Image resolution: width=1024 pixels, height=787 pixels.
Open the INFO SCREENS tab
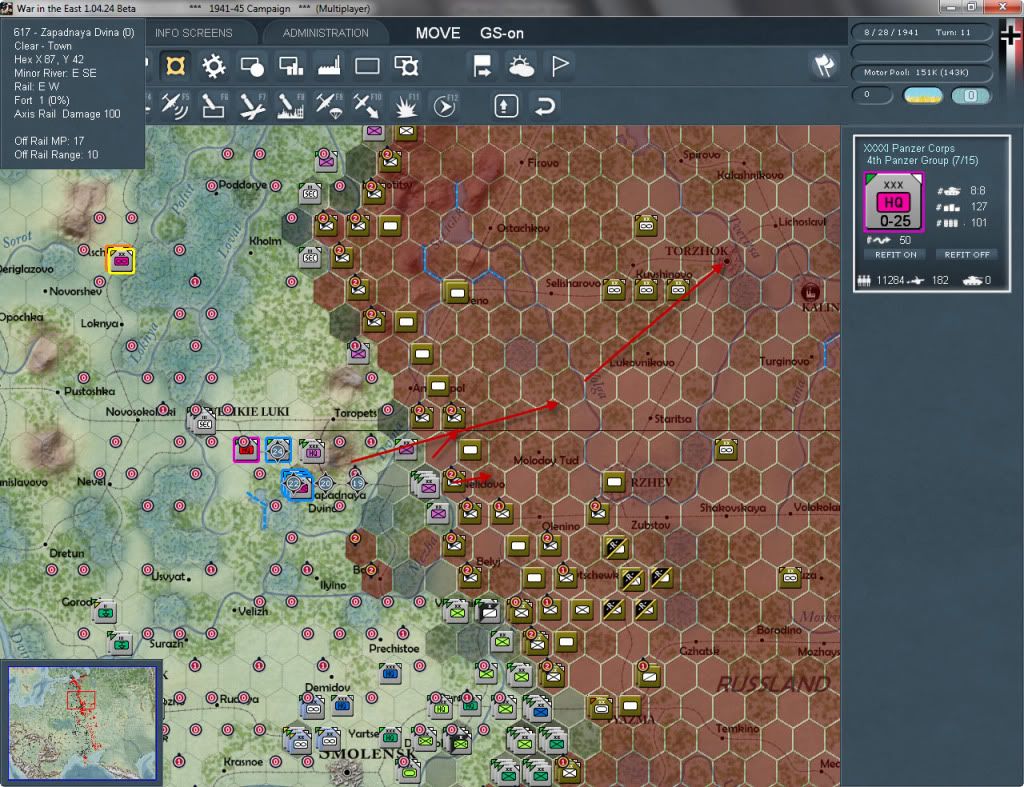tap(193, 33)
